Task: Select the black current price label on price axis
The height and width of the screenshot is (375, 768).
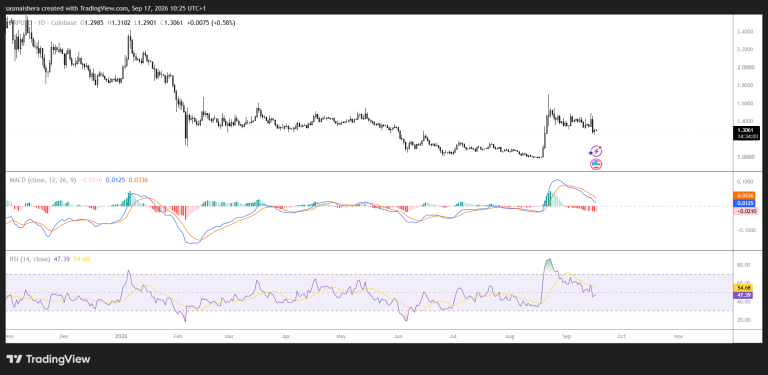Action: point(745,133)
